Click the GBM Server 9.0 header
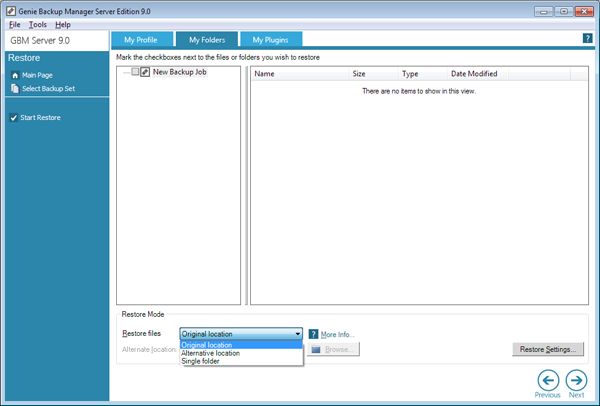The image size is (600, 406). click(x=40, y=41)
